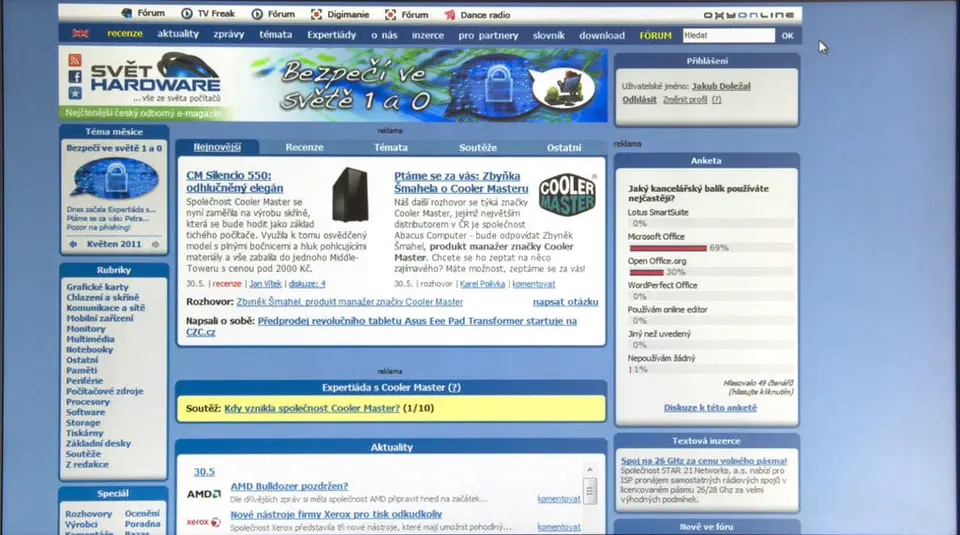Image resolution: width=960 pixels, height=535 pixels.
Task: Vote for WordPerfect Office in the poll
Action: pyautogui.click(x=662, y=285)
